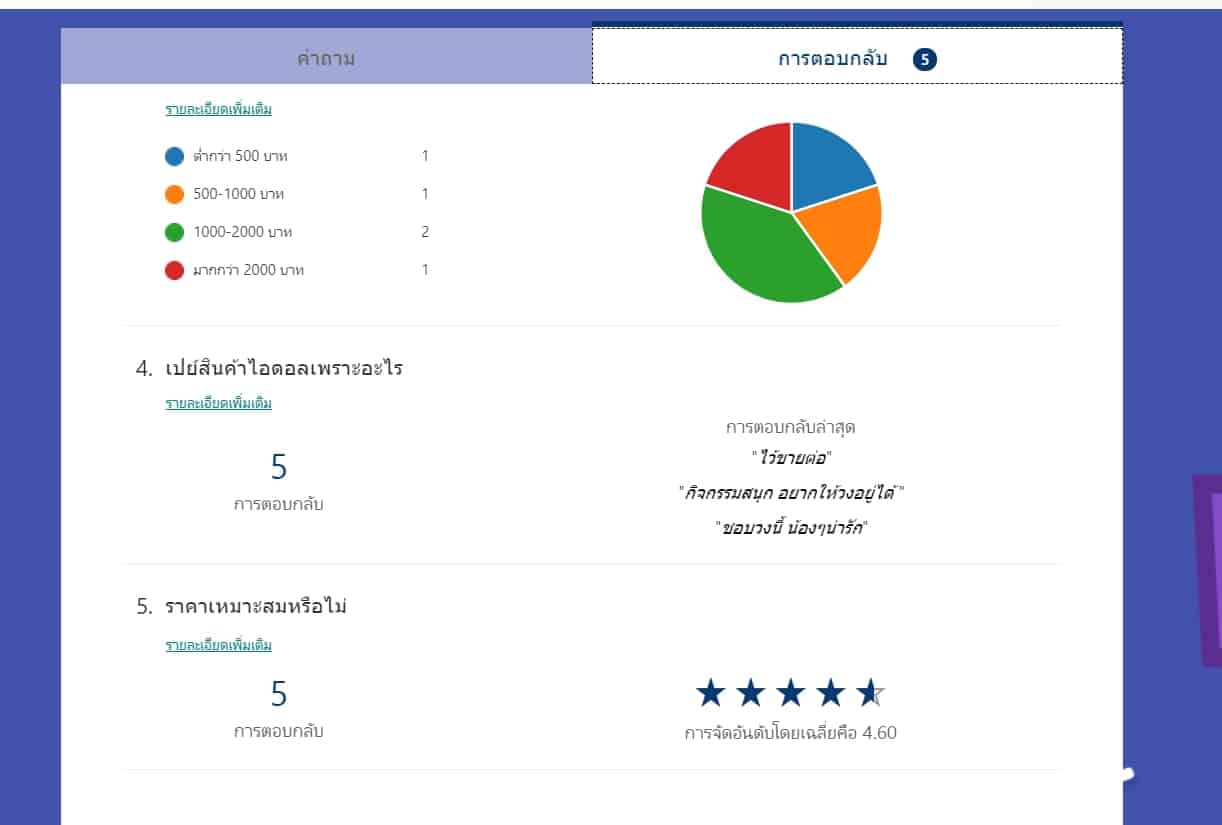The width and height of the screenshot is (1222, 825).
Task: Click the question 4 title เปย์สินค้าไอดอลเพราะอะไร
Action: [284, 368]
